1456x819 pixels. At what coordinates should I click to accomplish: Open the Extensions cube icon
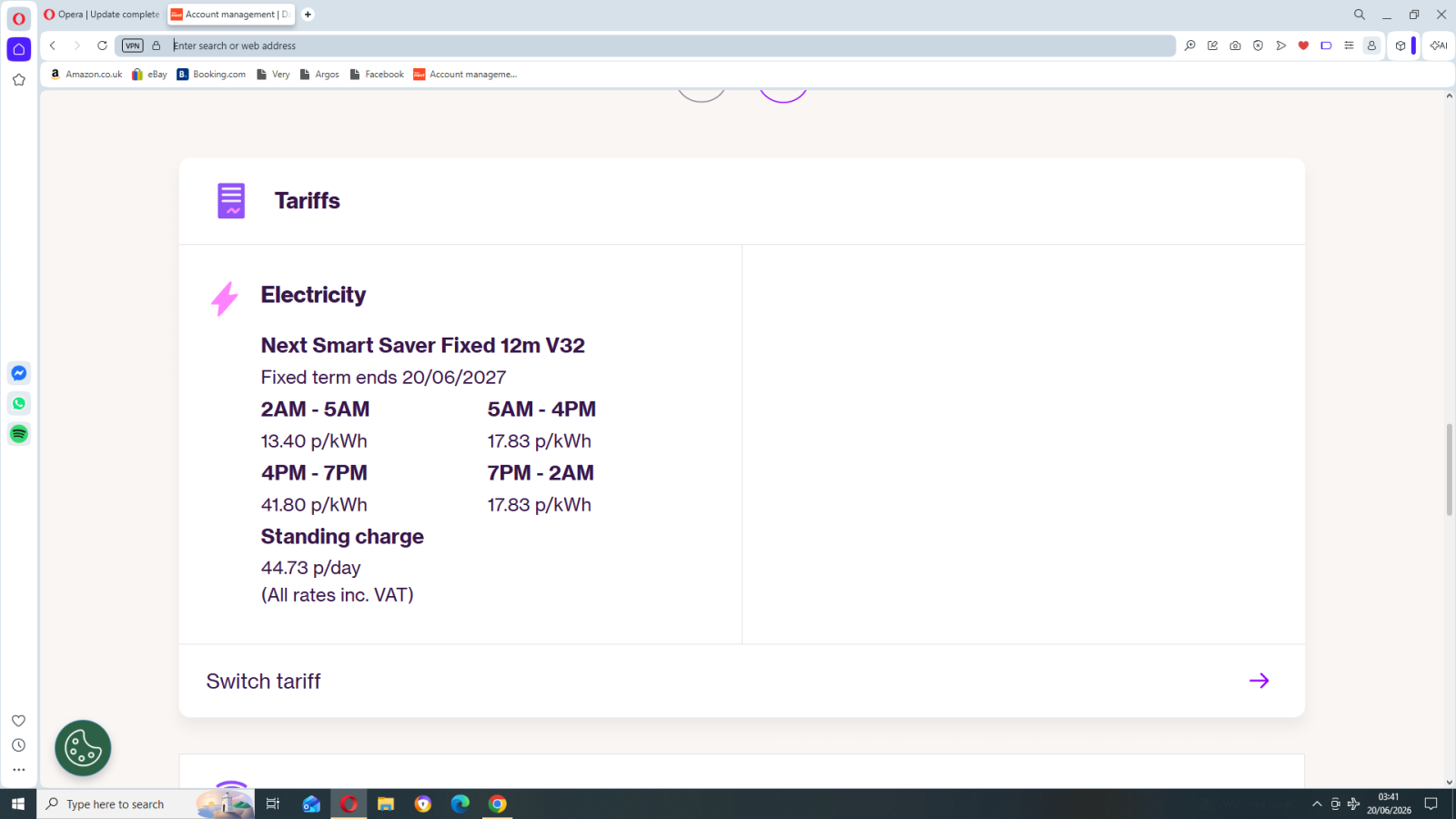1400,45
